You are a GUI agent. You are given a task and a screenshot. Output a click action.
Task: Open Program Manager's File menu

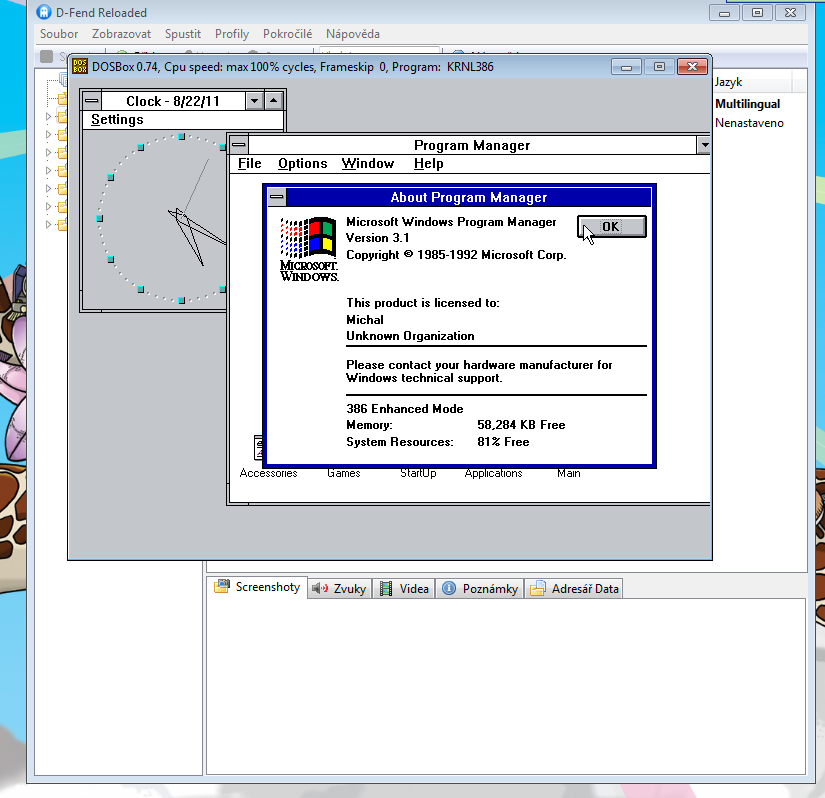pyautogui.click(x=249, y=164)
